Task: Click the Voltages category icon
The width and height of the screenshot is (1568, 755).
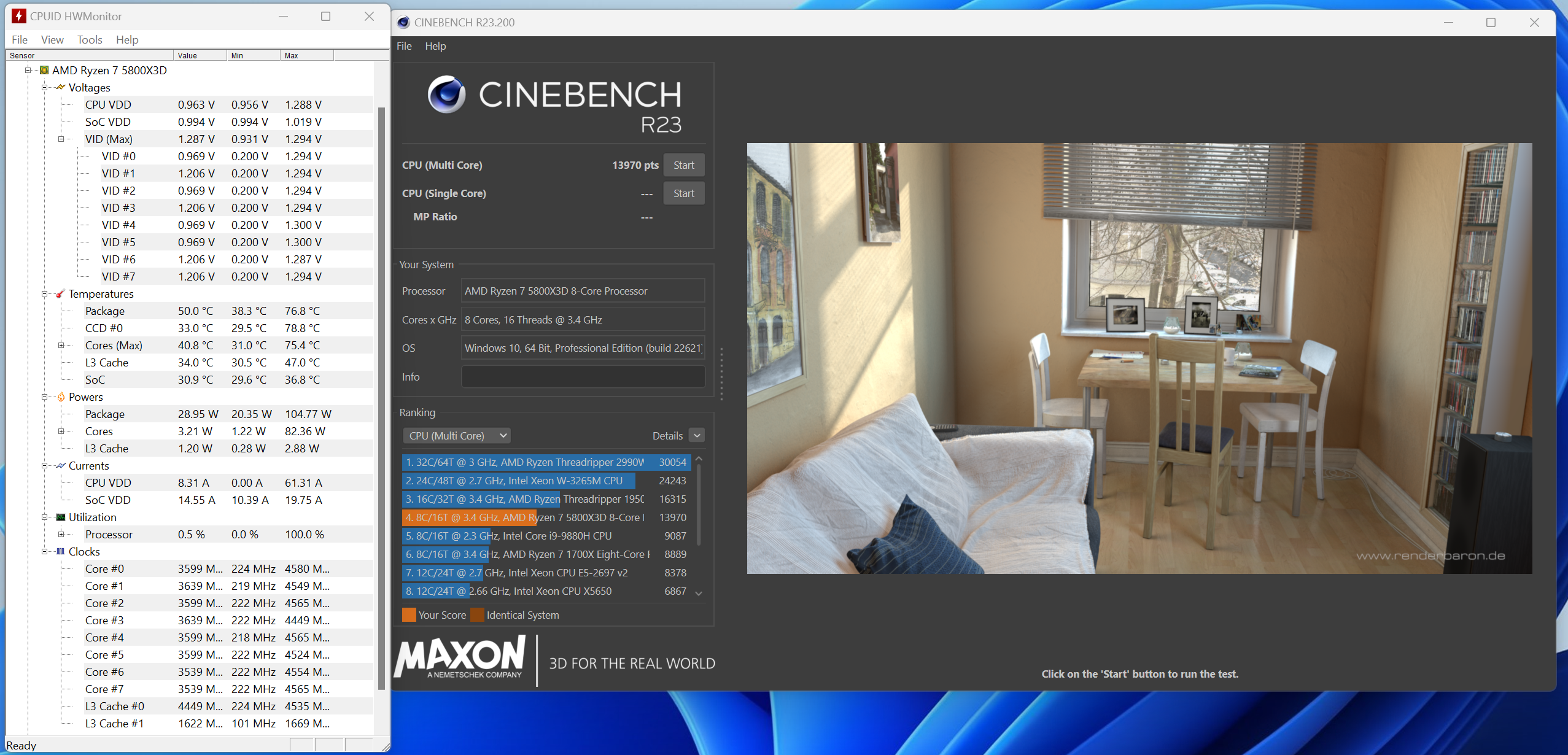Action: pyautogui.click(x=60, y=87)
